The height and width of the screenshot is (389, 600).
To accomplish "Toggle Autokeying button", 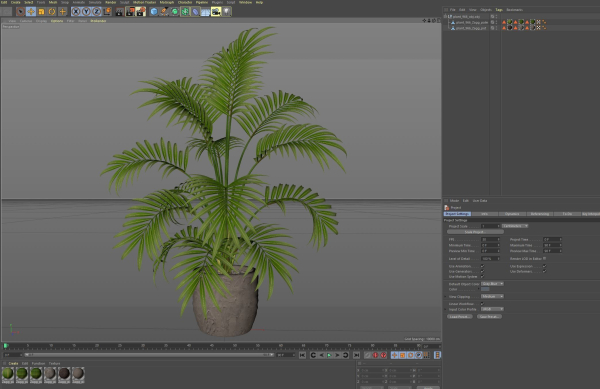I will tap(383, 355).
